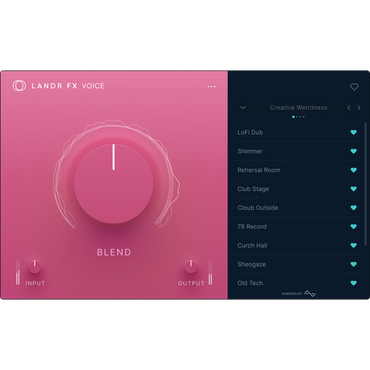The image size is (370, 370).
Task: Click the Input level meter
Action: pyautogui.click(x=18, y=273)
